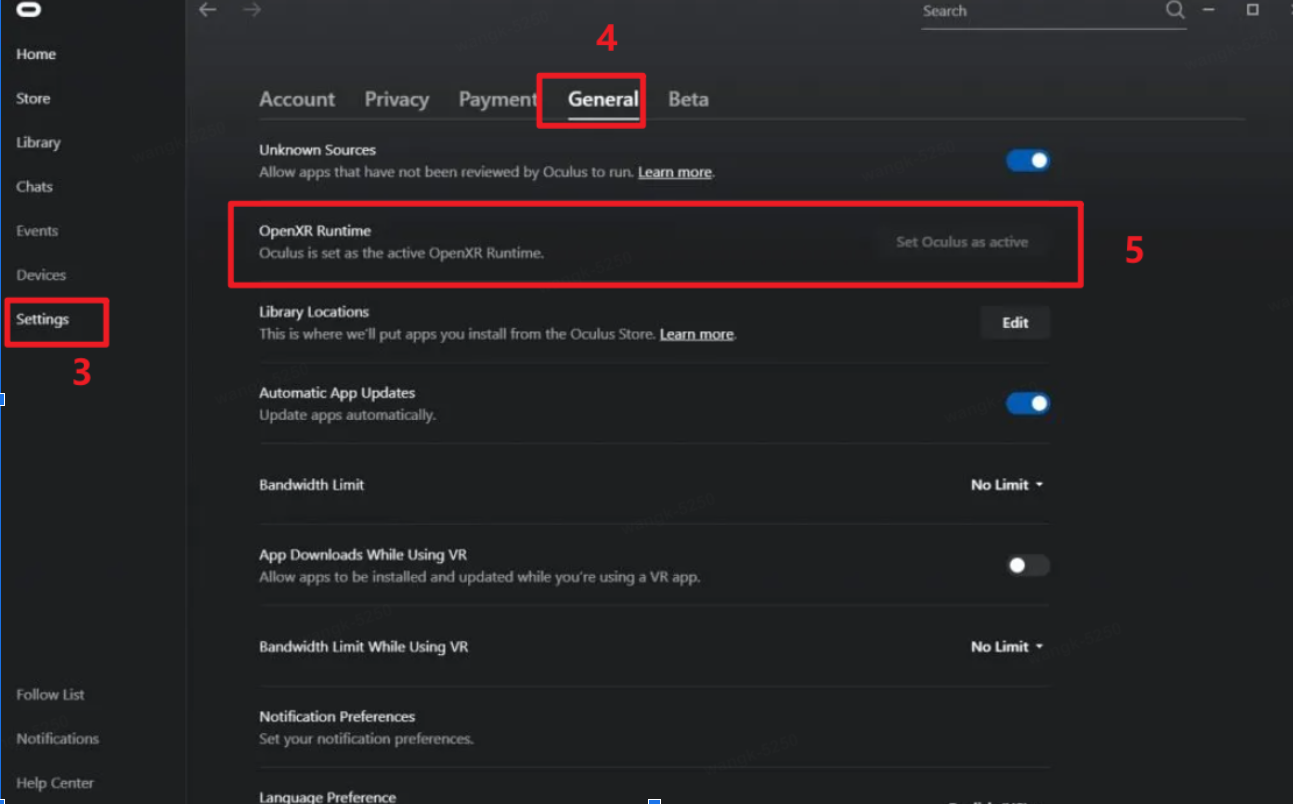
Task: Click the search magnifier icon
Action: point(1175,10)
